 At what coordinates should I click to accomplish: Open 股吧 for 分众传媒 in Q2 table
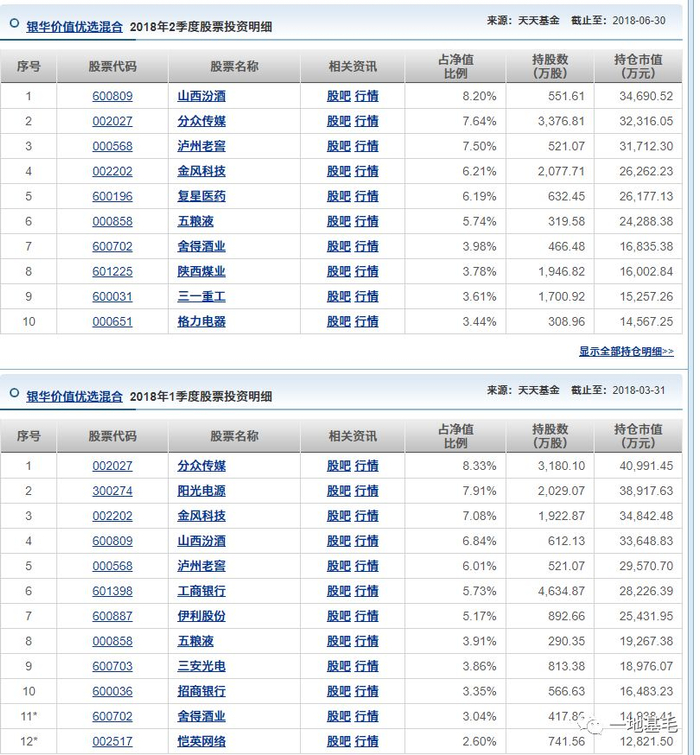click(x=338, y=121)
